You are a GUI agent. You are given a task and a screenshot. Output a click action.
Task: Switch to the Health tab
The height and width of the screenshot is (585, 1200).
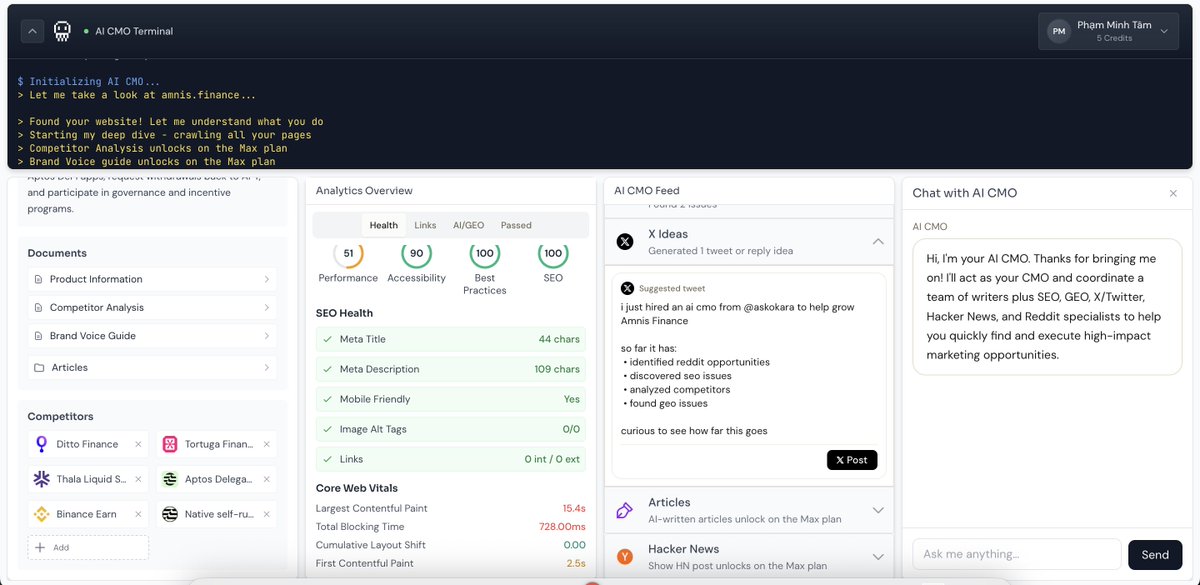pyautogui.click(x=383, y=225)
